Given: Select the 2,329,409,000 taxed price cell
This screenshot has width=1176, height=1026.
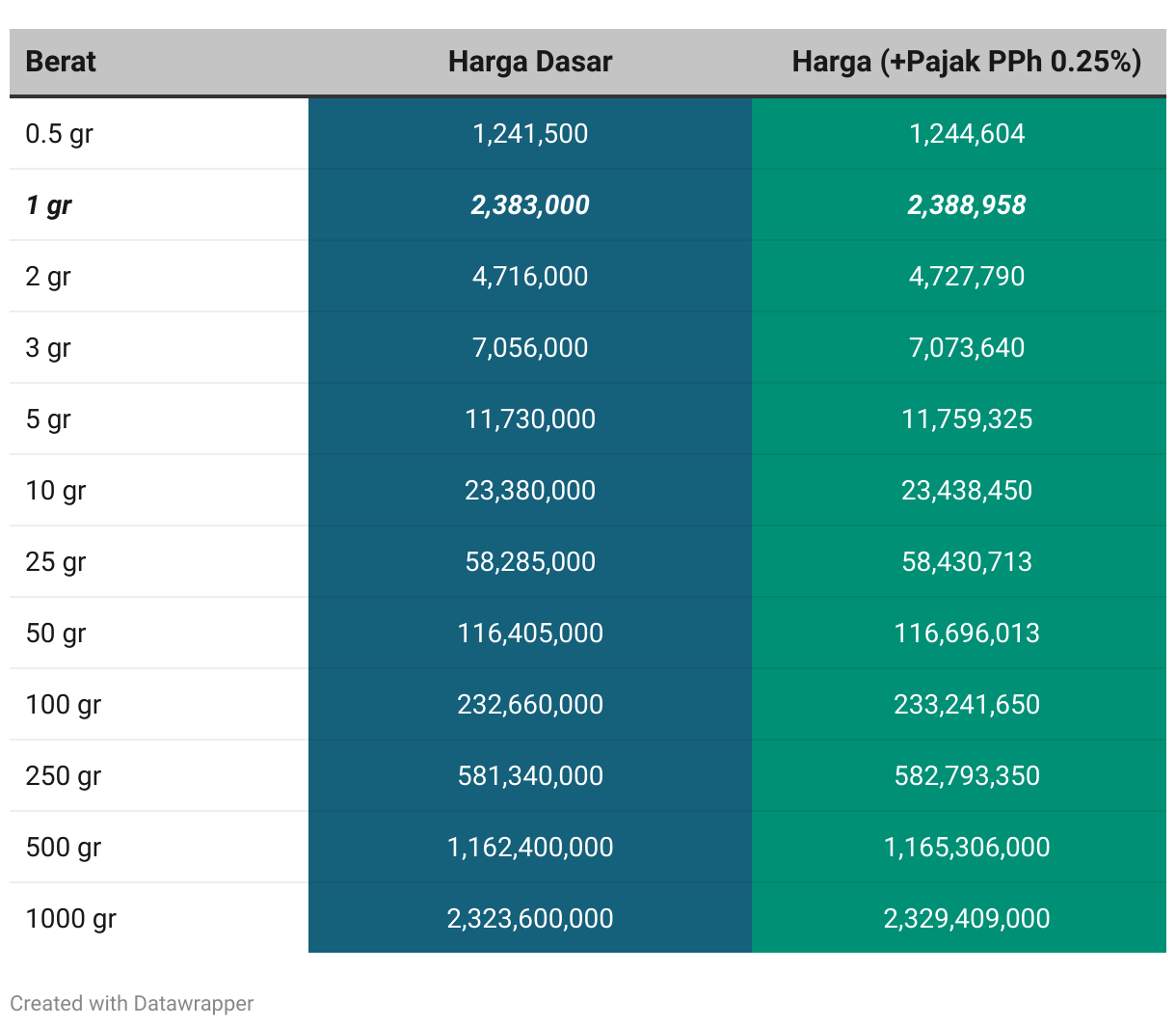Looking at the screenshot, I should 966,918.
